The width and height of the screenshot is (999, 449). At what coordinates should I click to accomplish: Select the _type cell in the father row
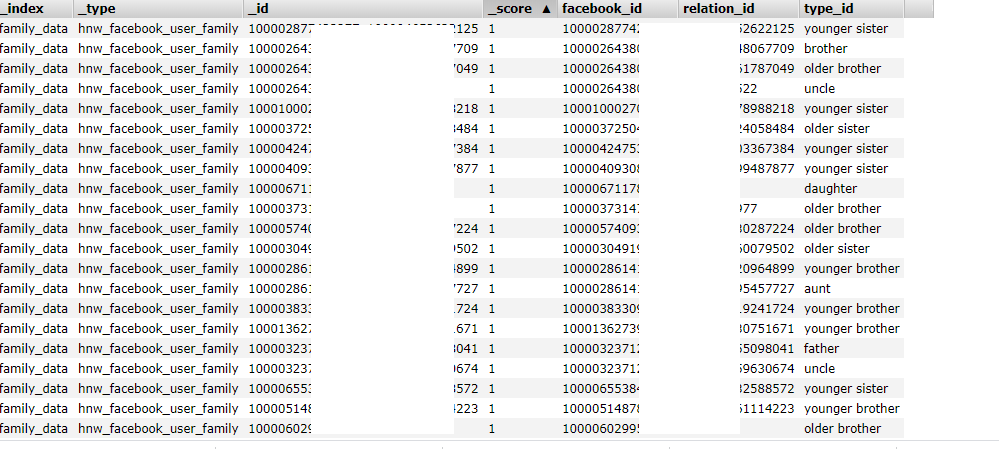[x=158, y=349]
